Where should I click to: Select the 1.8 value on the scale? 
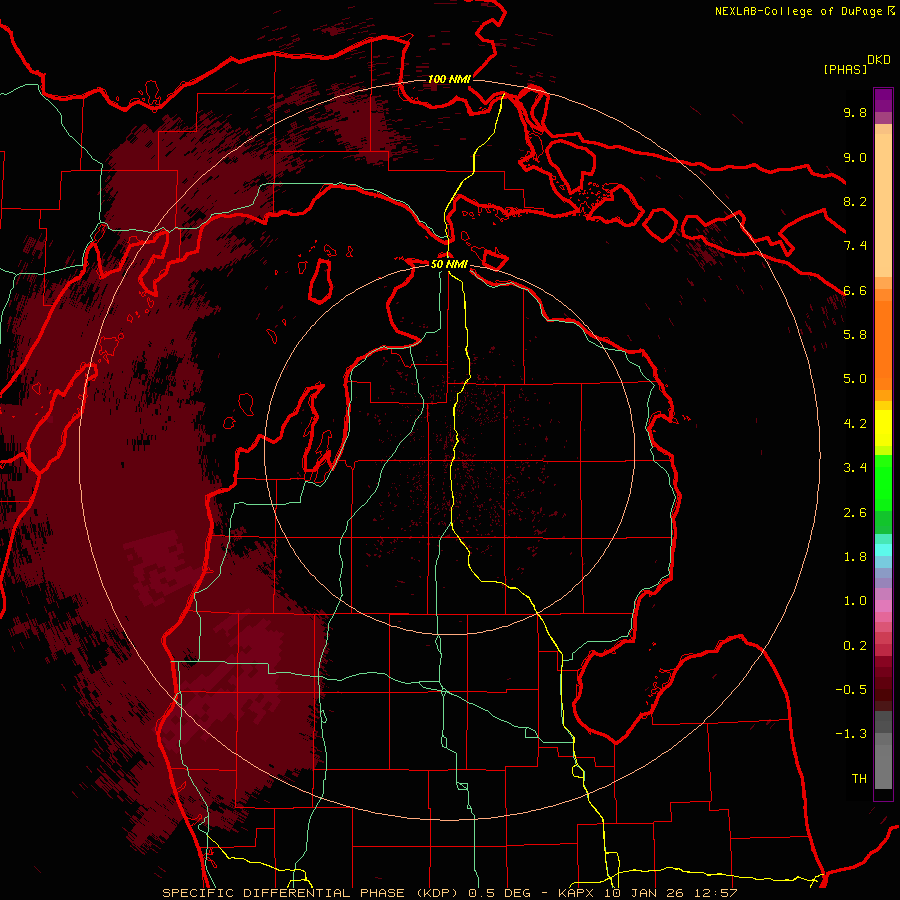click(855, 557)
